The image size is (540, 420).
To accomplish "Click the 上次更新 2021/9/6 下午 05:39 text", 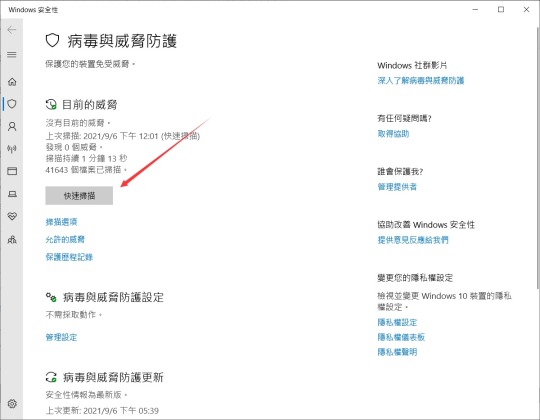I will [x=102, y=411].
